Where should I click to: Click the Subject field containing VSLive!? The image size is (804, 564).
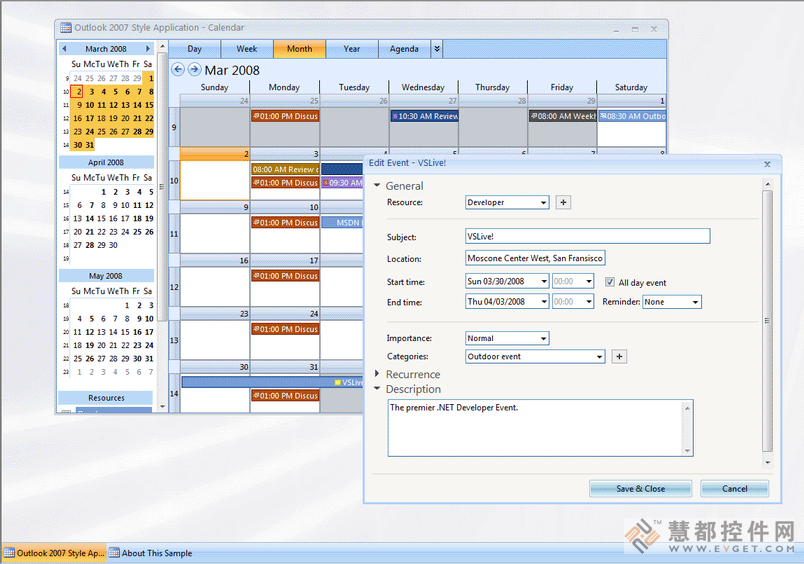click(588, 236)
